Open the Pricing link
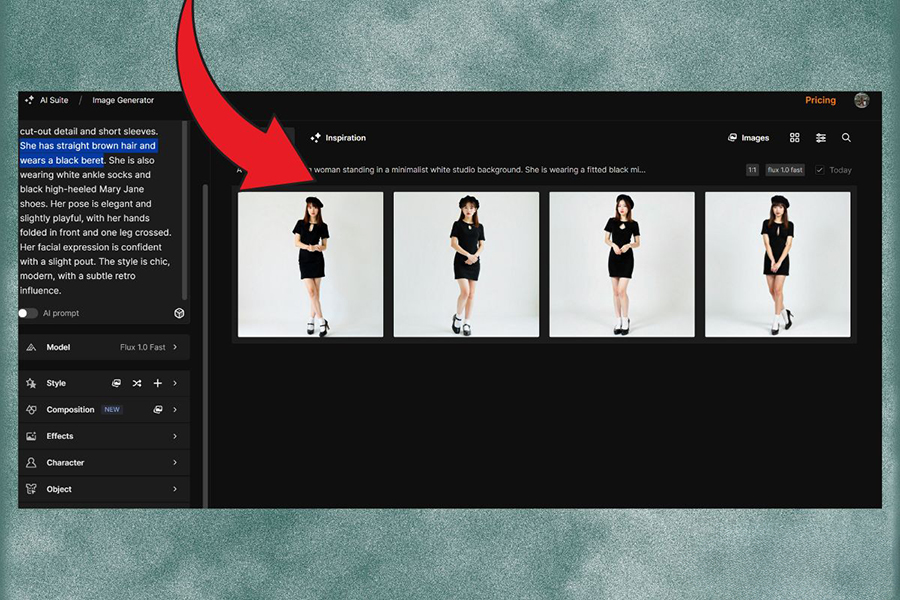Image resolution: width=900 pixels, height=600 pixels. (x=820, y=100)
